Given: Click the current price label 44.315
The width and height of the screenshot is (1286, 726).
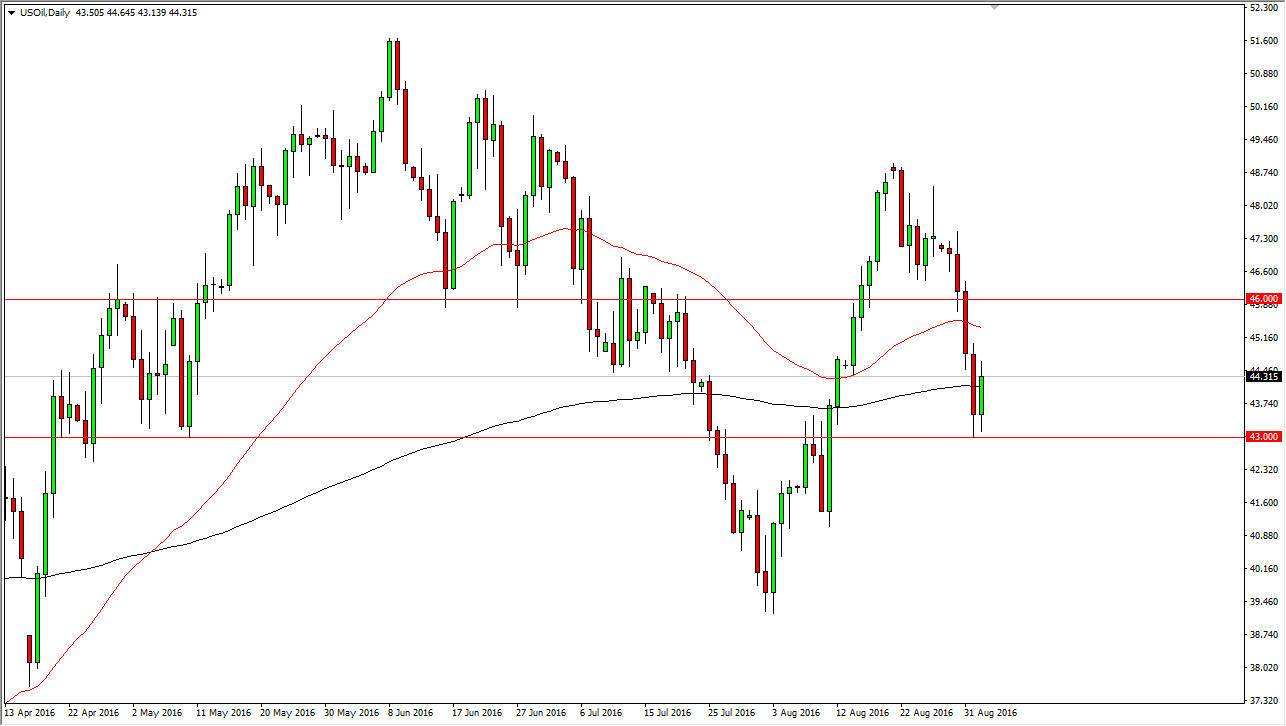Looking at the screenshot, I should (1264, 376).
